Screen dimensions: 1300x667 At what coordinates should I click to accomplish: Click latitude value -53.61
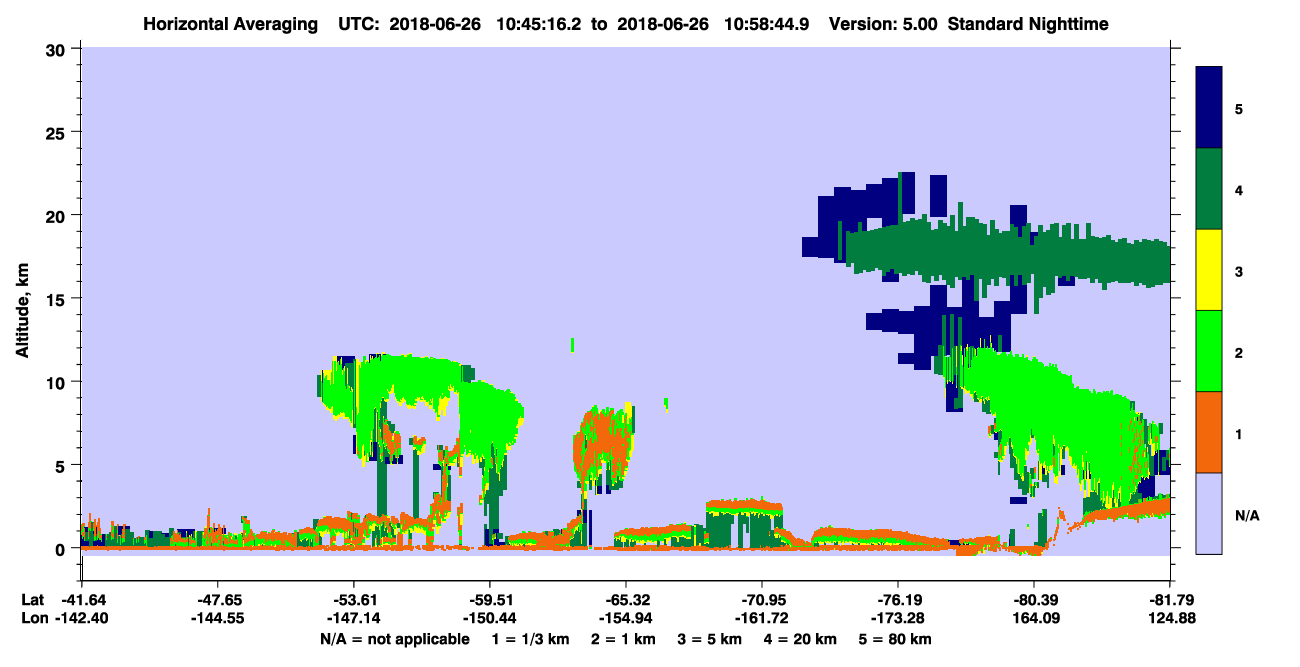(x=353, y=600)
